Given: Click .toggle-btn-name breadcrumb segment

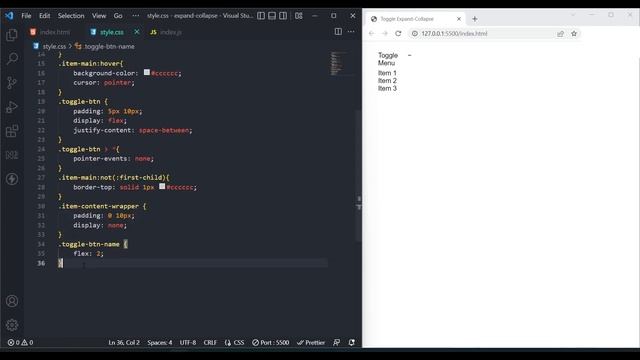Looking at the screenshot, I should point(109,46).
